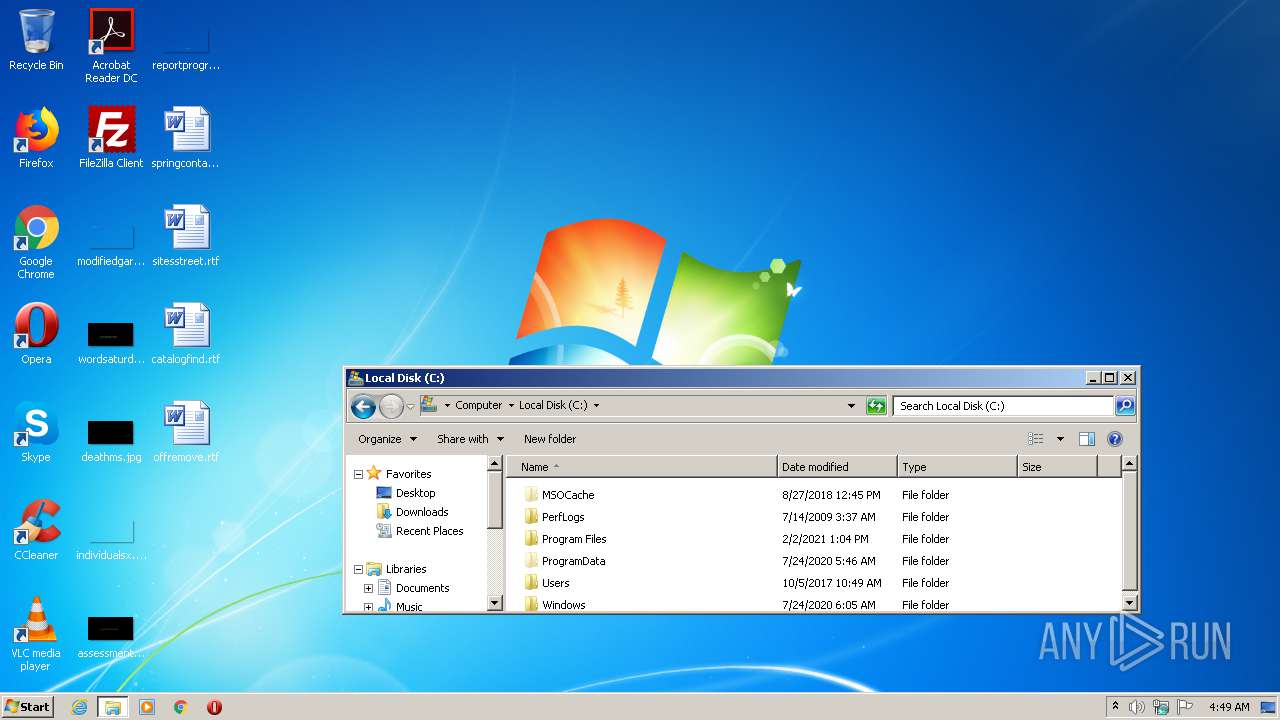This screenshot has height=720, width=1280.
Task: Click Windows Explorer taskbar button
Action: (112, 707)
